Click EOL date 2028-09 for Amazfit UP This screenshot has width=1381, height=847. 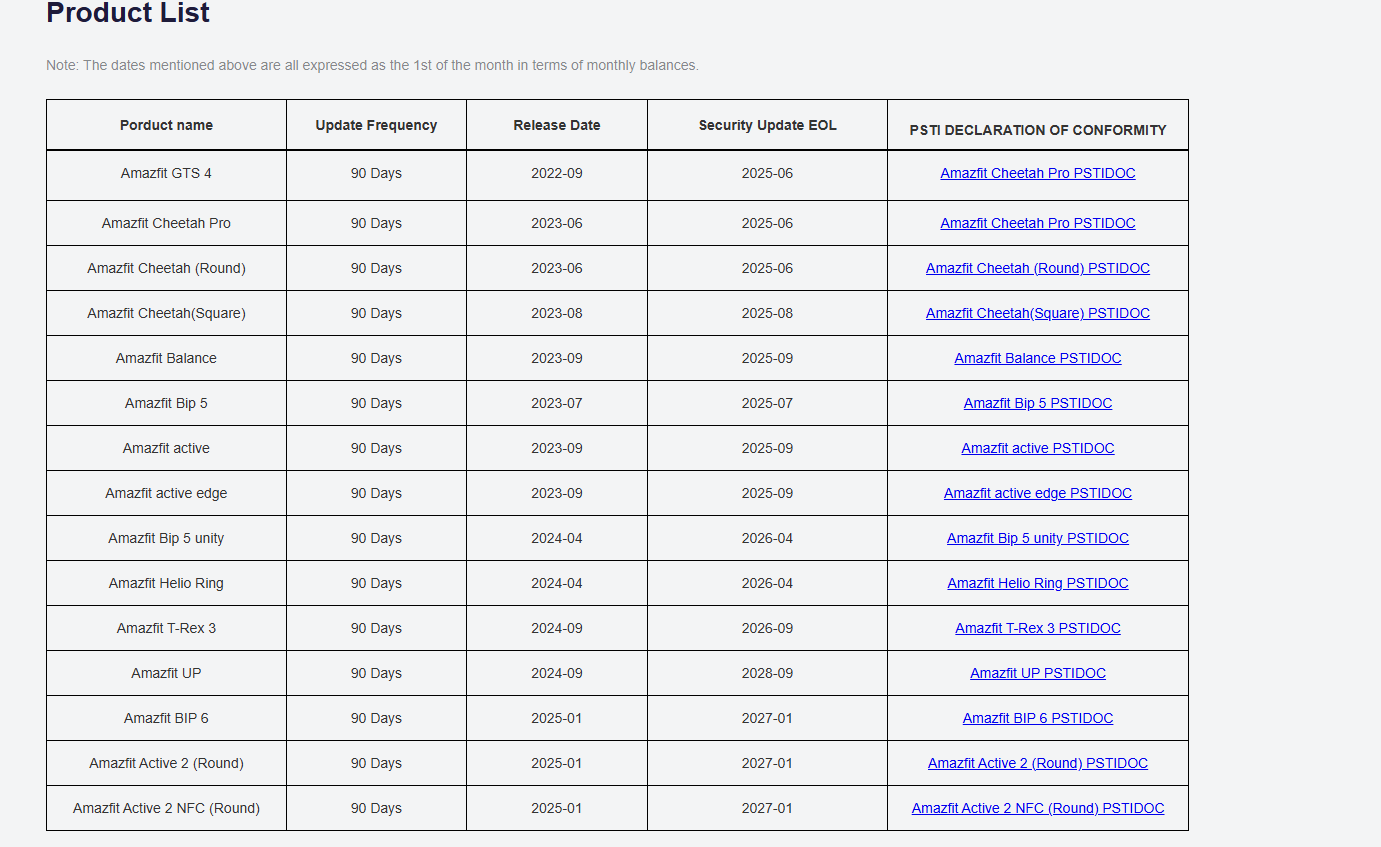click(x=767, y=673)
